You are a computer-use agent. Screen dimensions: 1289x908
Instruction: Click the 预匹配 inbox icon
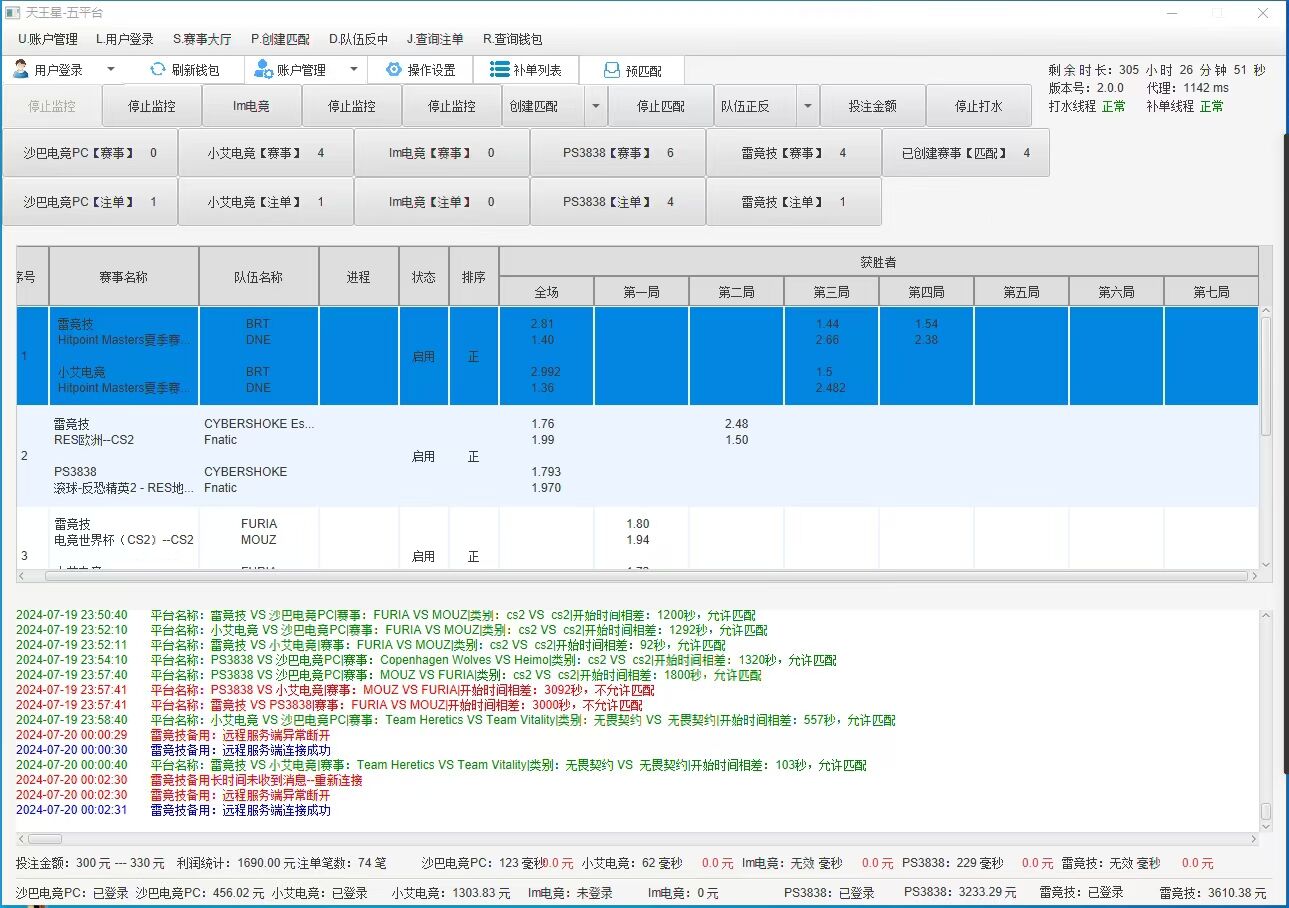612,71
